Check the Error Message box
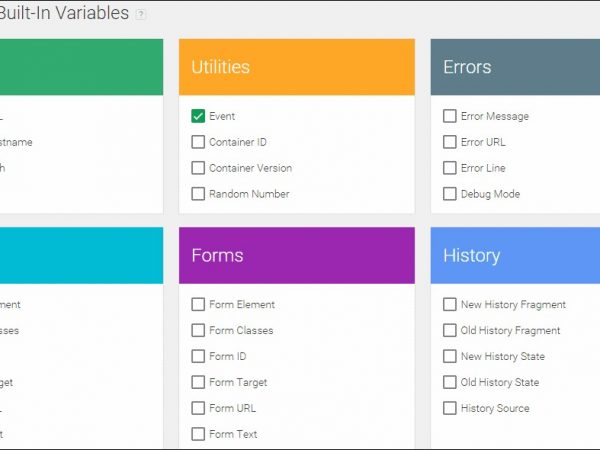Screen dimensions: 600x450 pyautogui.click(x=450, y=116)
